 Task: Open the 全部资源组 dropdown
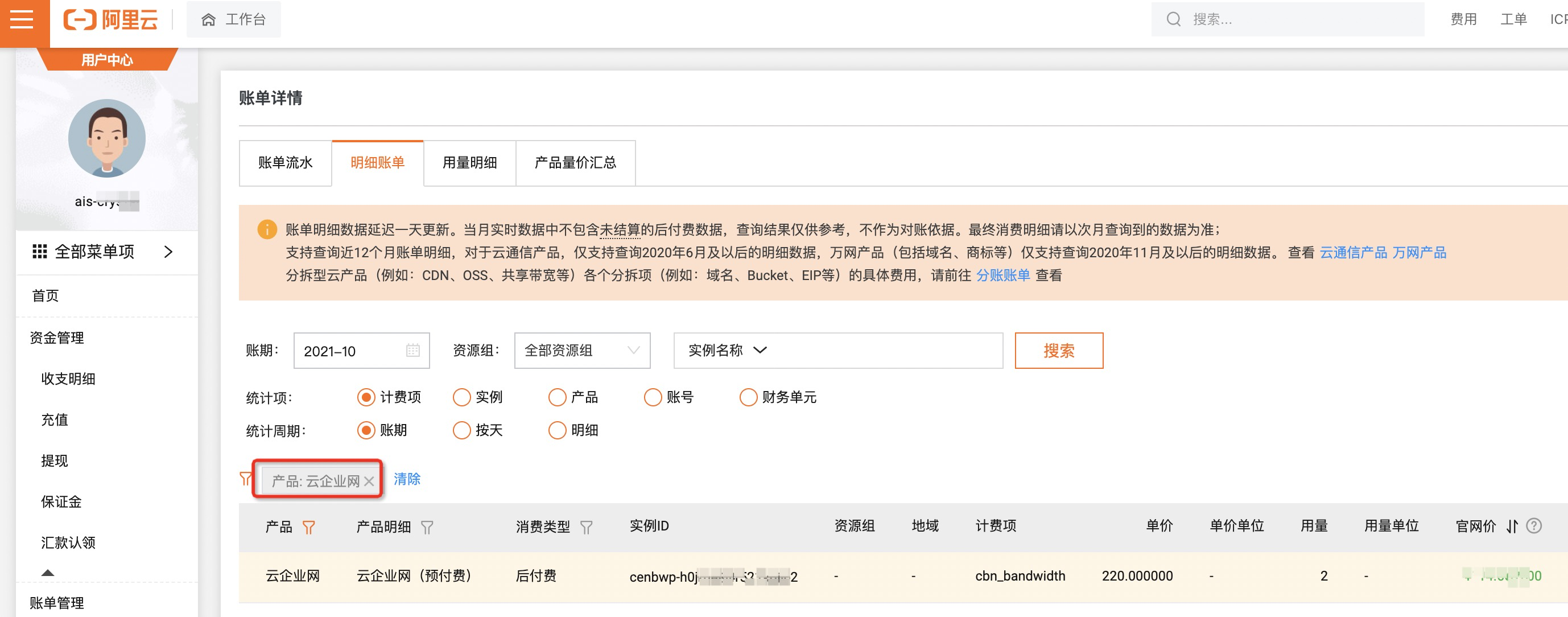tap(581, 350)
